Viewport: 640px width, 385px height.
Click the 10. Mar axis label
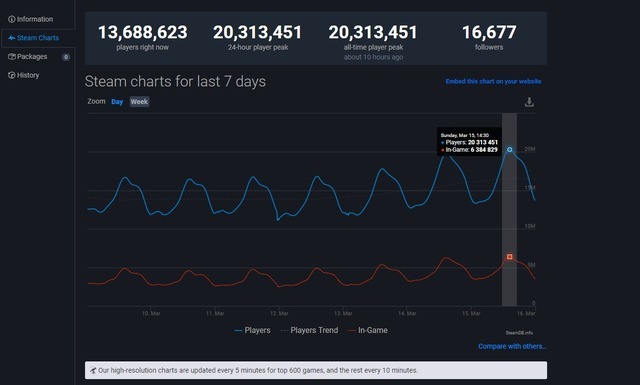click(x=151, y=314)
